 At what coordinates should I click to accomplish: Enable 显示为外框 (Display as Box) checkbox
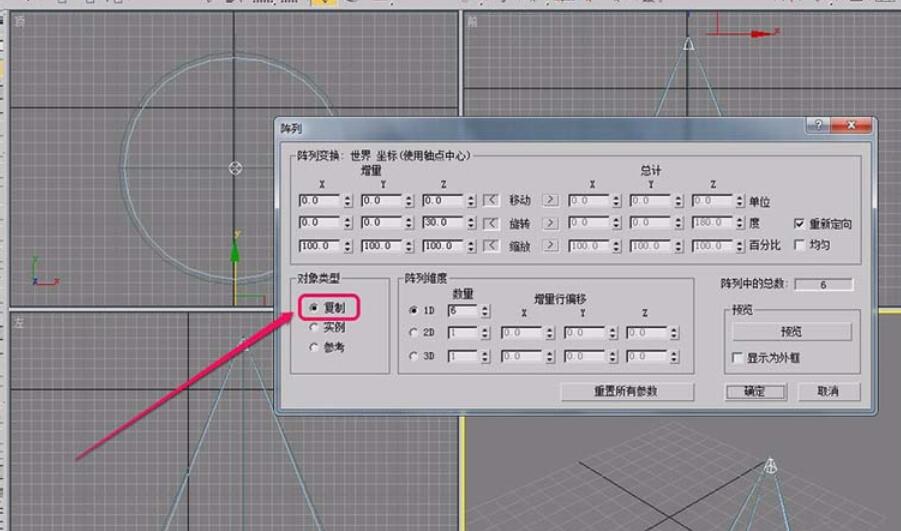pyautogui.click(x=737, y=358)
